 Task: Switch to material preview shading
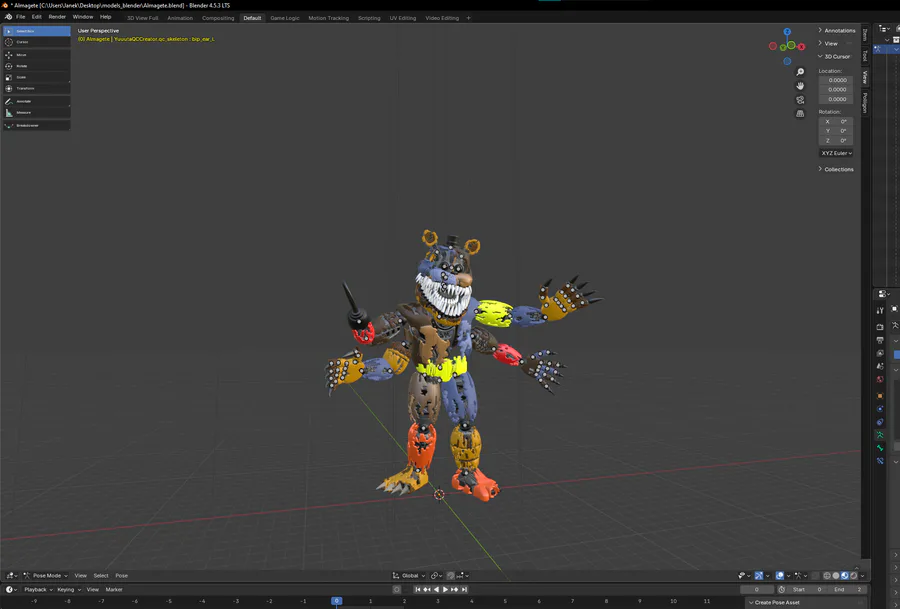[845, 575]
